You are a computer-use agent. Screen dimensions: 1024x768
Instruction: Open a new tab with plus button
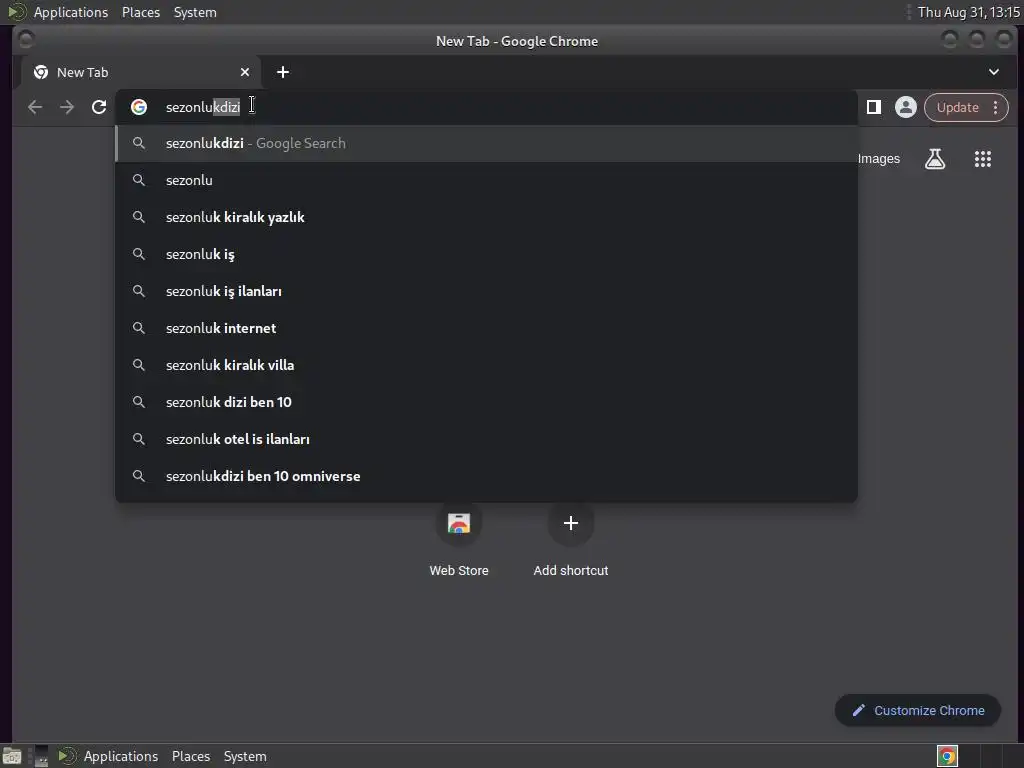[283, 72]
